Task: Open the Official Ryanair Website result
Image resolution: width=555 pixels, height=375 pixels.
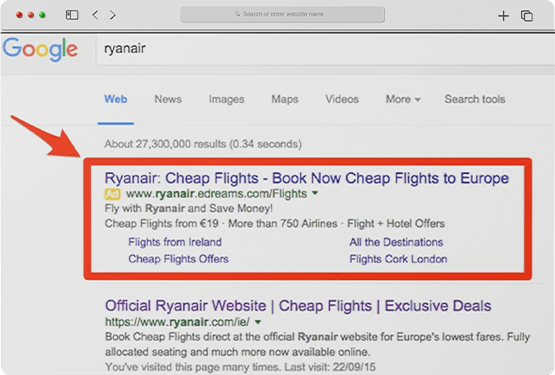Action: pyautogui.click(x=298, y=306)
